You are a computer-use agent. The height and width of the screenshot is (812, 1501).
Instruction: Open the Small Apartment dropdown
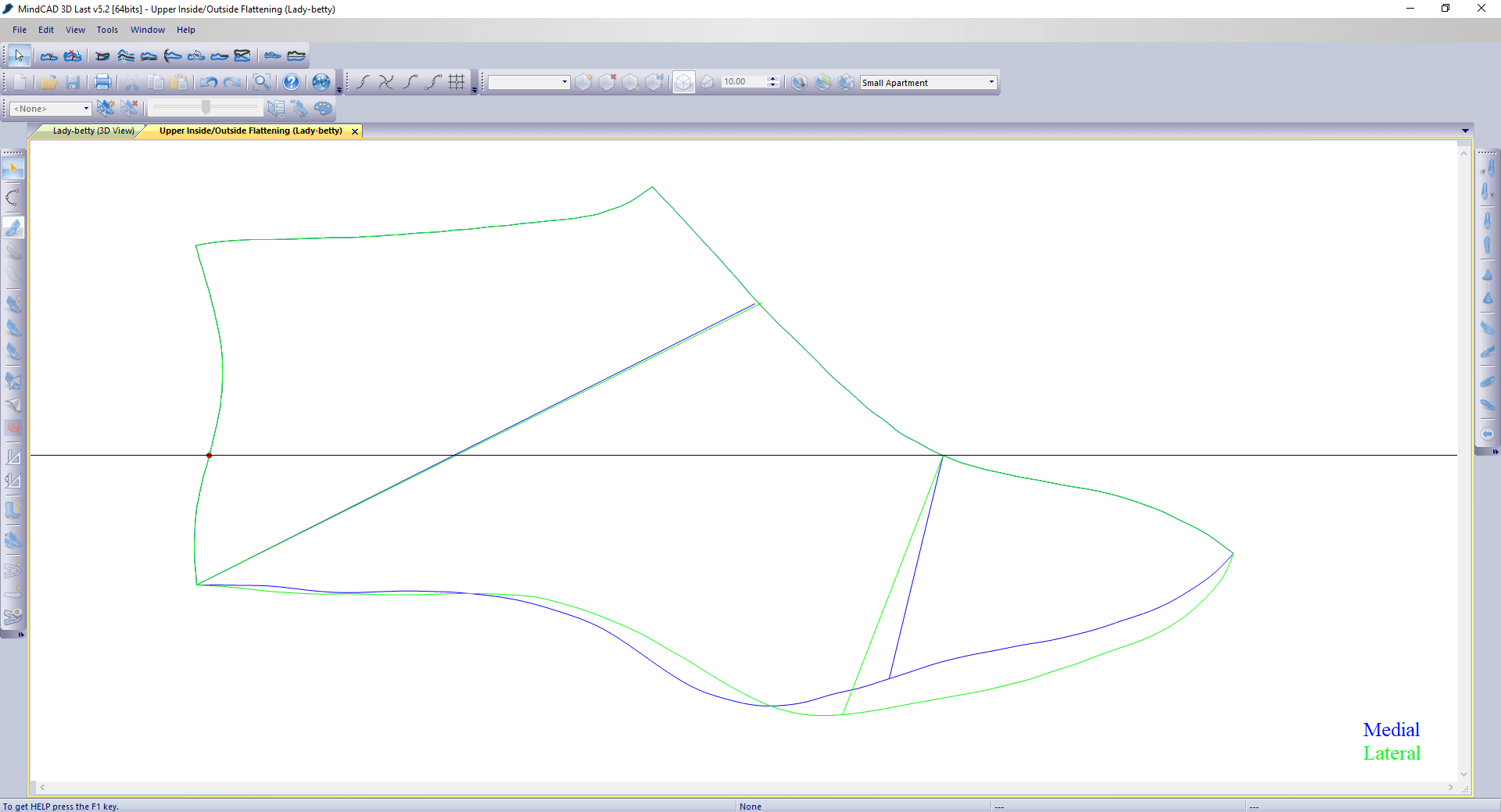point(991,82)
